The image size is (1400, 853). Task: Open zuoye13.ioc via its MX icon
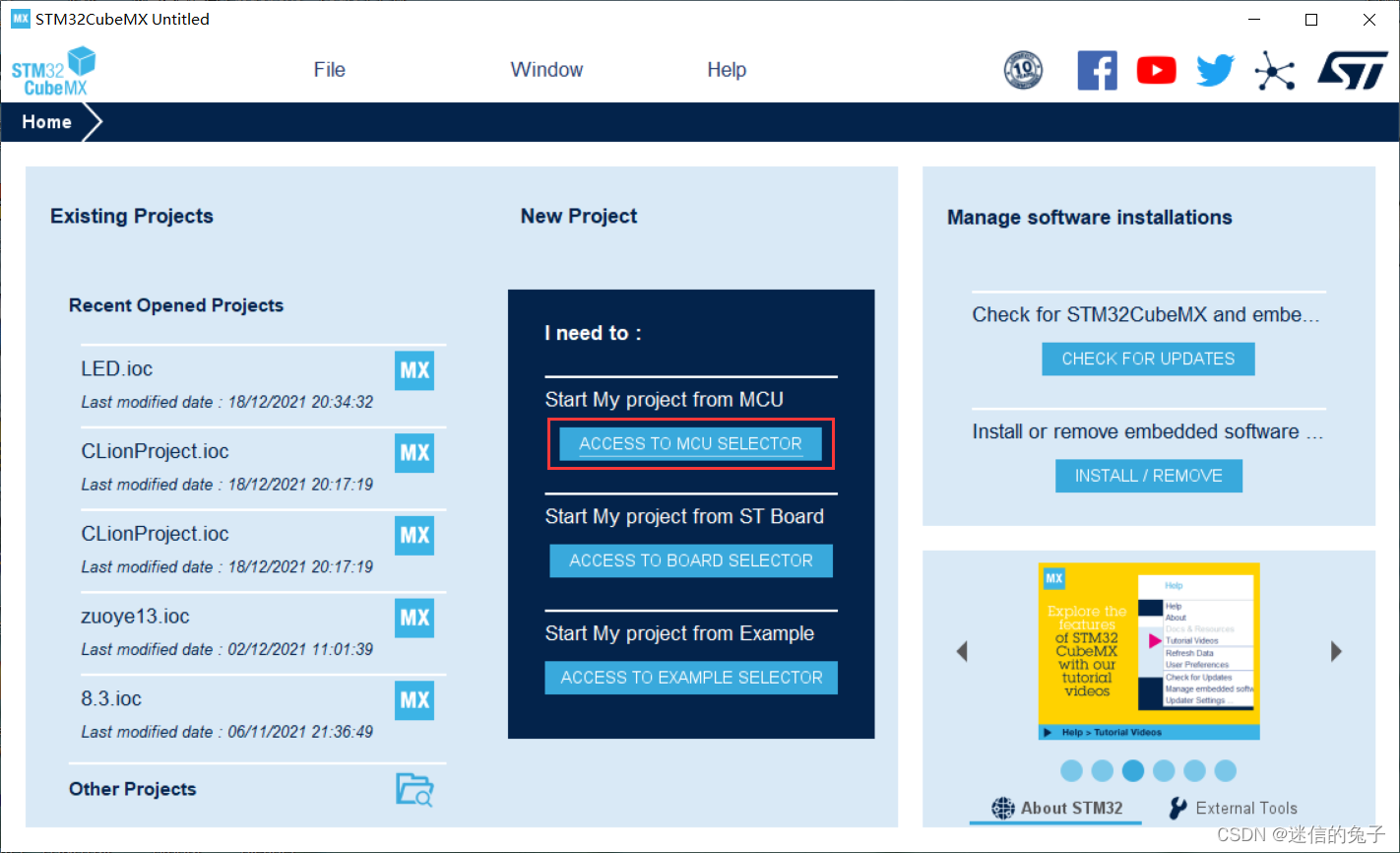[x=414, y=618]
